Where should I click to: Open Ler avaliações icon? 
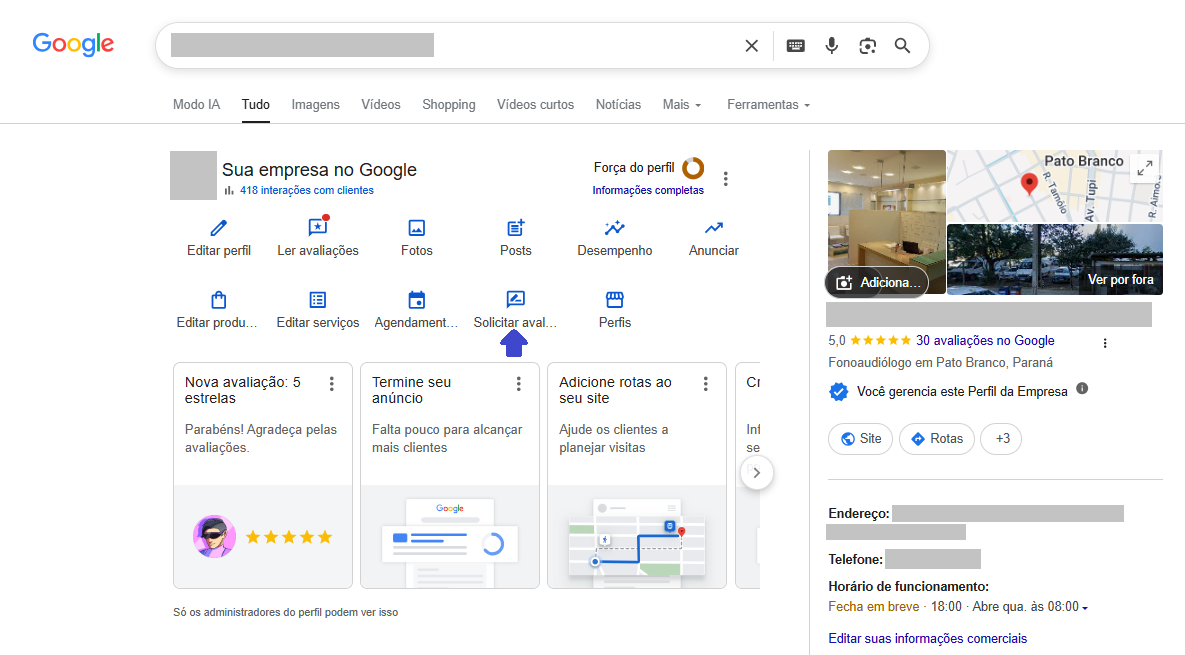pos(318,227)
